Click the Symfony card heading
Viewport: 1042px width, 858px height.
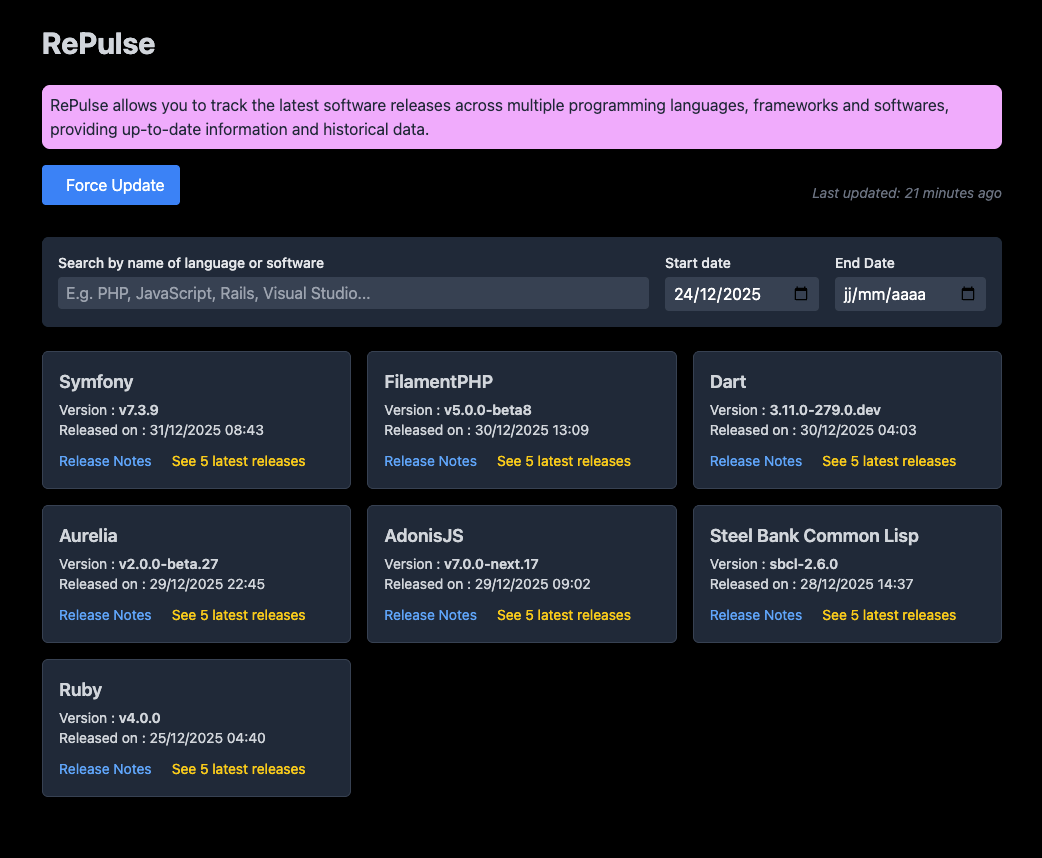click(x=96, y=382)
